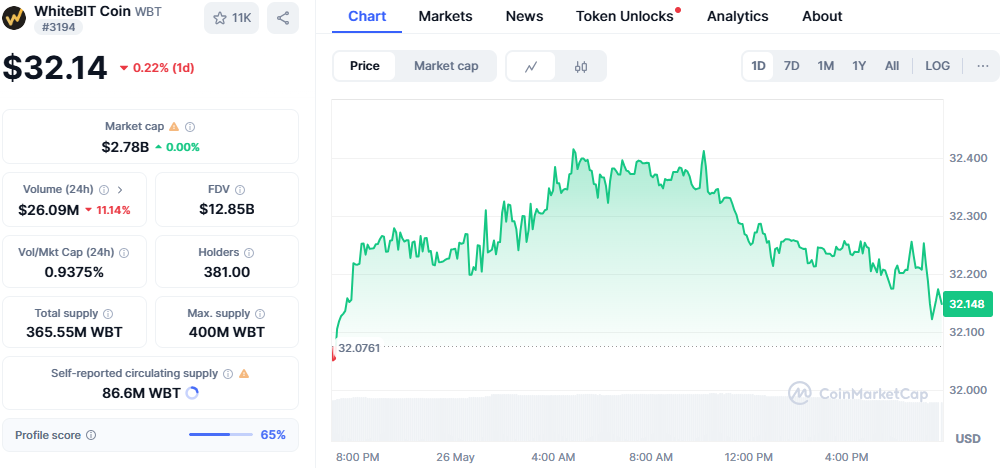Screen dimensions: 1000x468
Task: Click the $32.14 price text
Action: (x=55, y=68)
